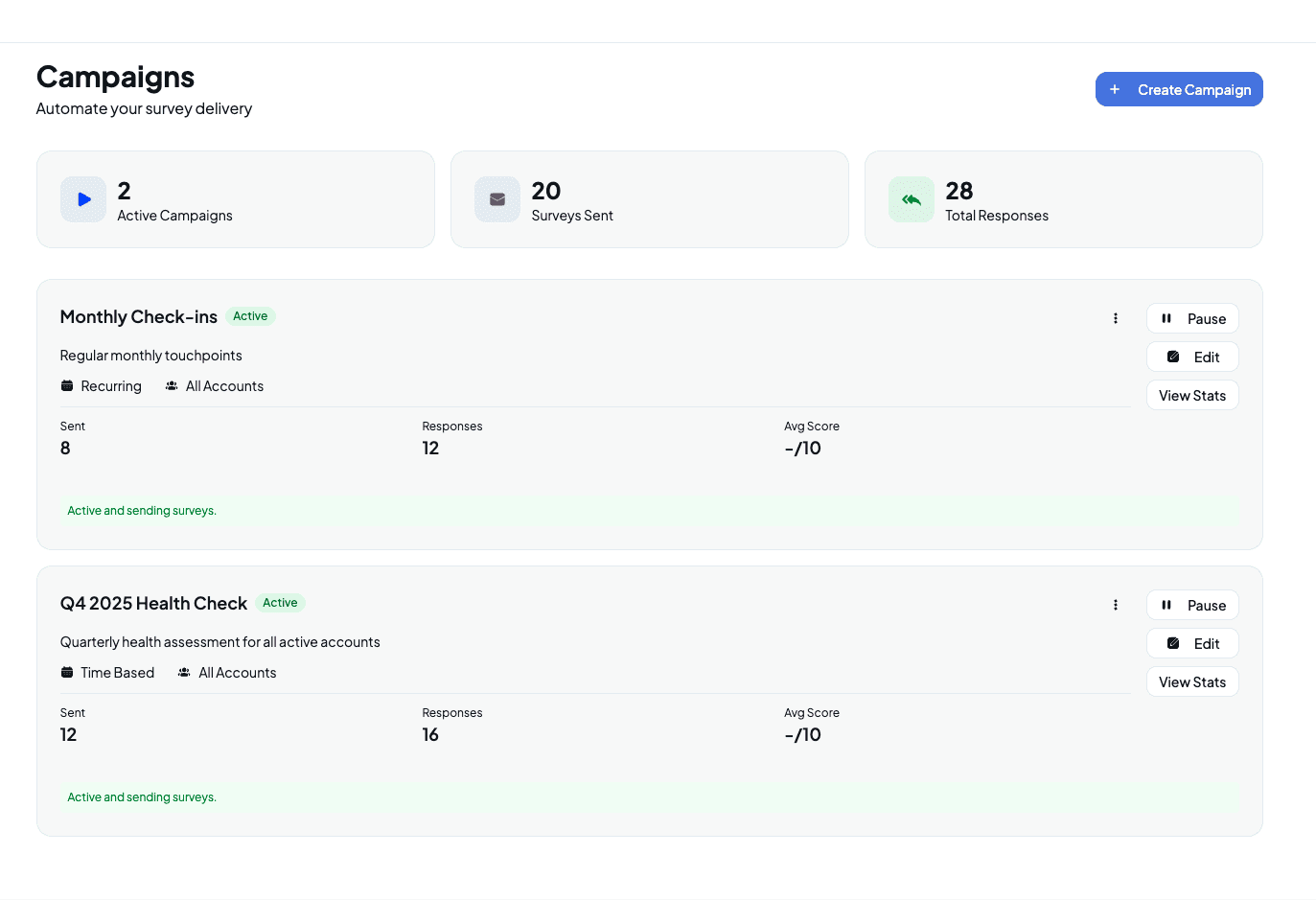Open the three-dot menu for Q4 2025 Health Check
1316x900 pixels.
[x=1116, y=605]
